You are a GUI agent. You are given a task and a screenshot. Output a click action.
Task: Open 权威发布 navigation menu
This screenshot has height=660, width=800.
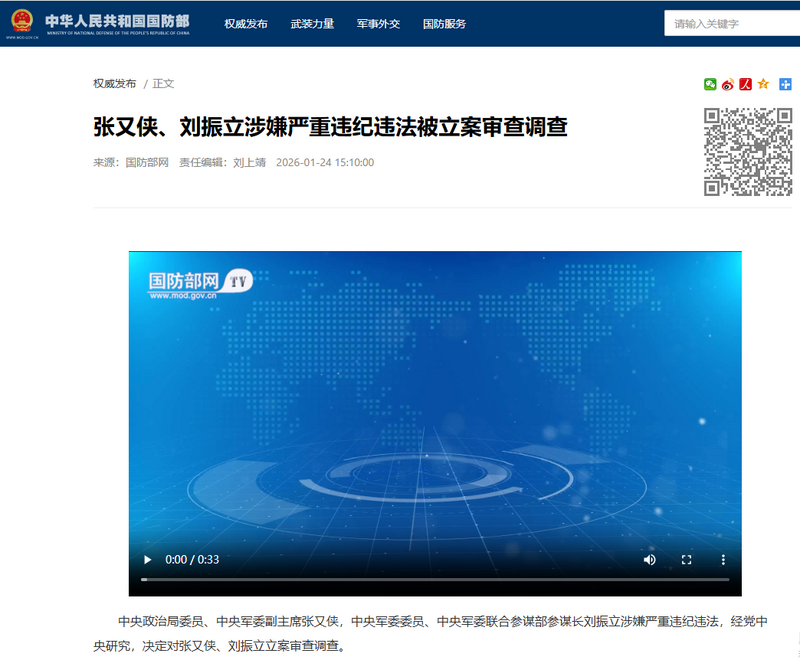pos(246,23)
